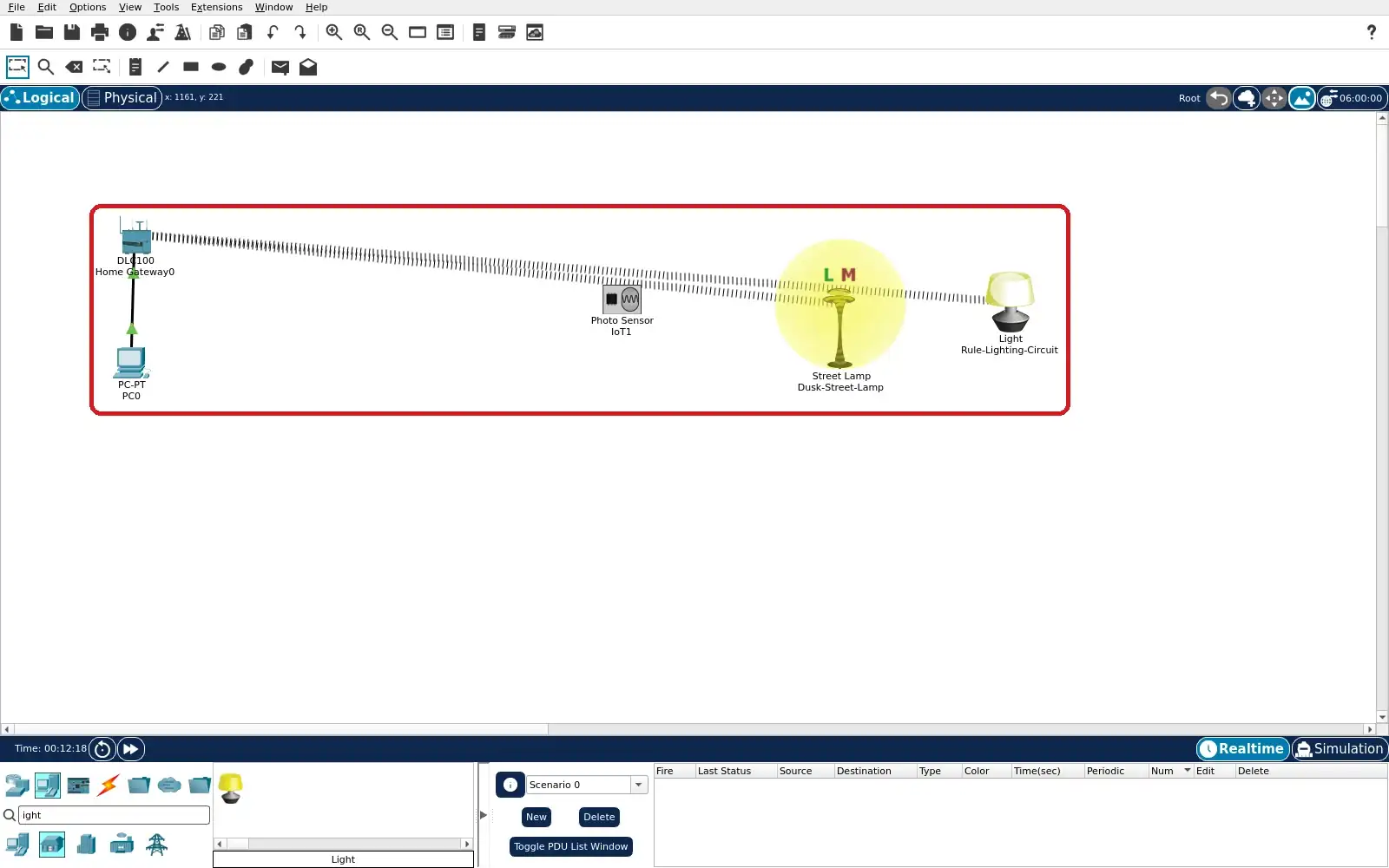Viewport: 1389px width, 868px height.
Task: Pick the Draw Ellipse tool
Action: (219, 67)
